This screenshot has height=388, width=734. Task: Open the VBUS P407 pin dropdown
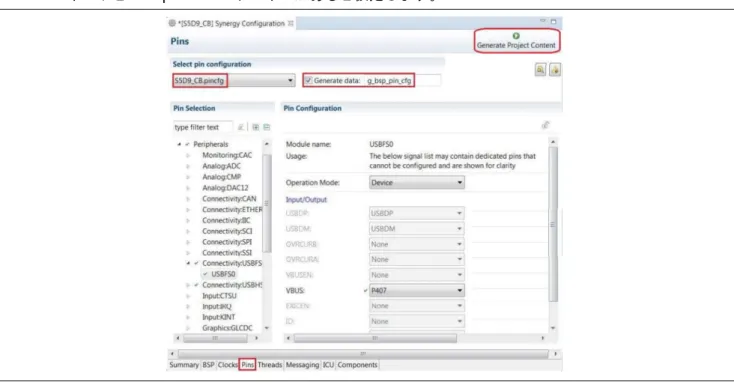pos(417,291)
